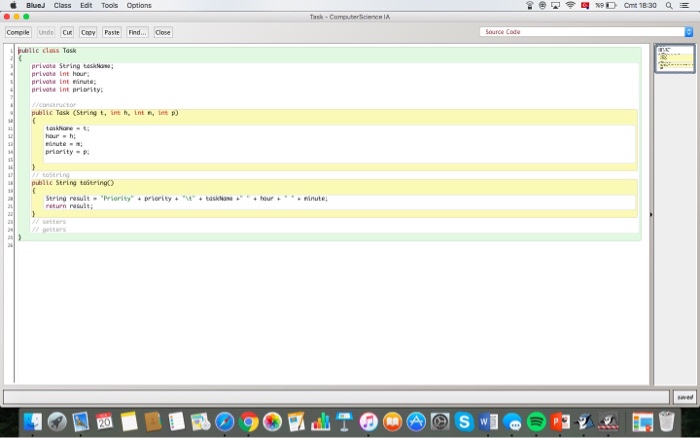
Task: Open iBooks from the dock
Action: coord(392,421)
